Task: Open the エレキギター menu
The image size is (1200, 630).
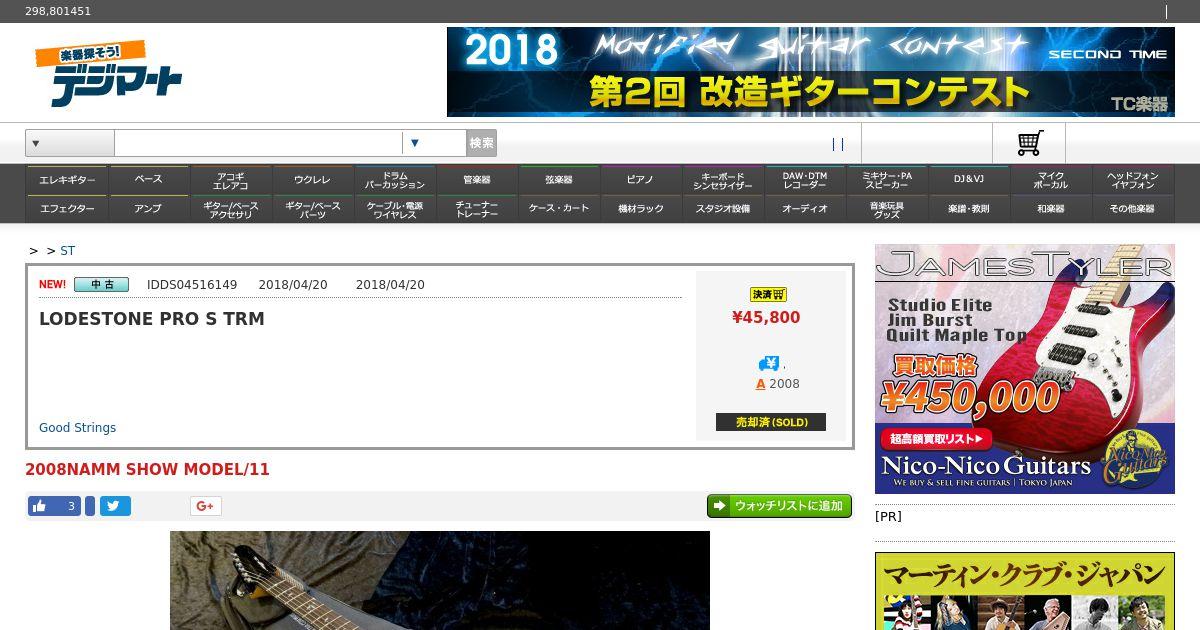Action: (x=67, y=180)
